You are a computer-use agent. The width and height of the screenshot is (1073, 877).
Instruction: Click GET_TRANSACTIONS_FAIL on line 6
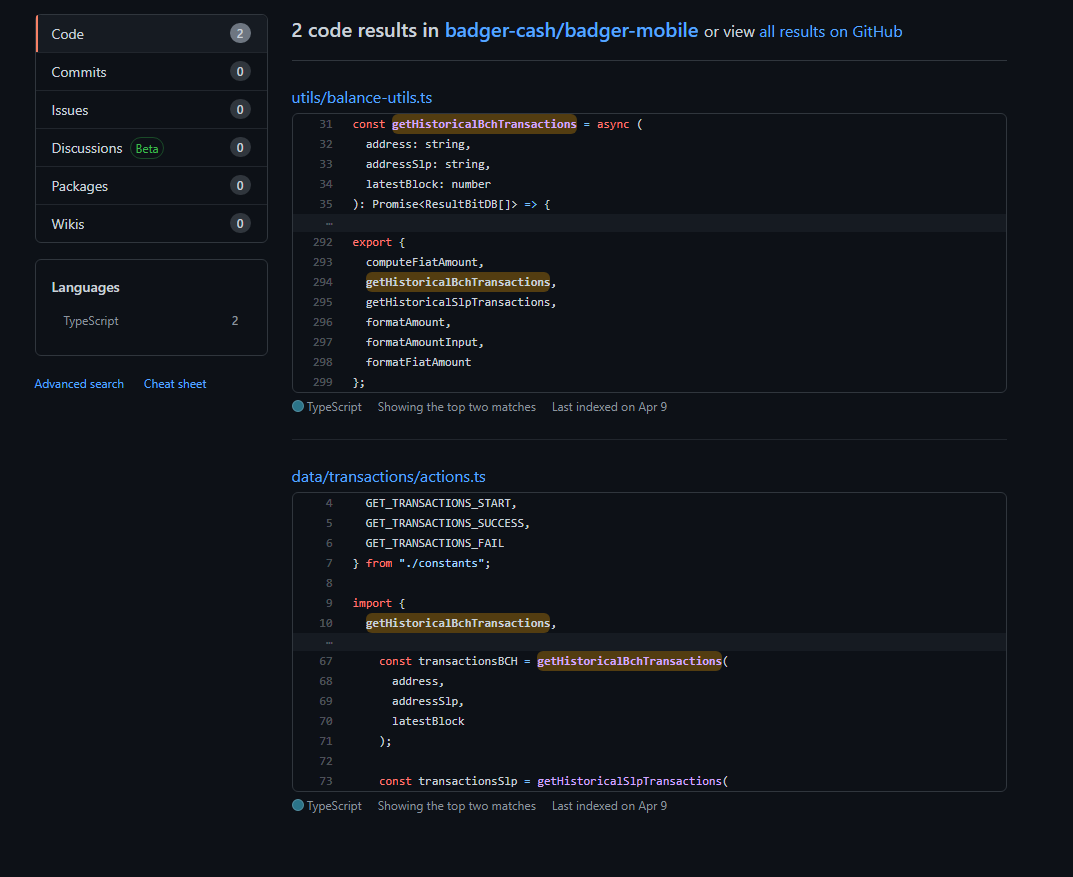(x=435, y=543)
